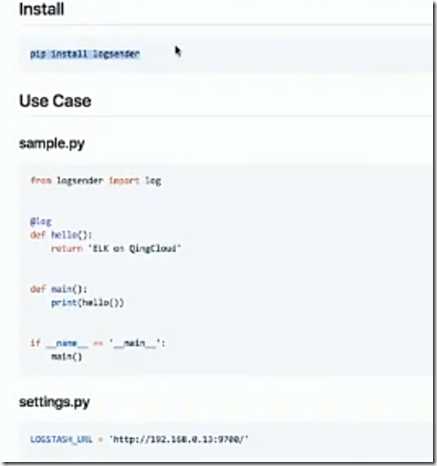The image size is (437, 466).
Task: Click the Use Case heading
Action: (x=55, y=101)
